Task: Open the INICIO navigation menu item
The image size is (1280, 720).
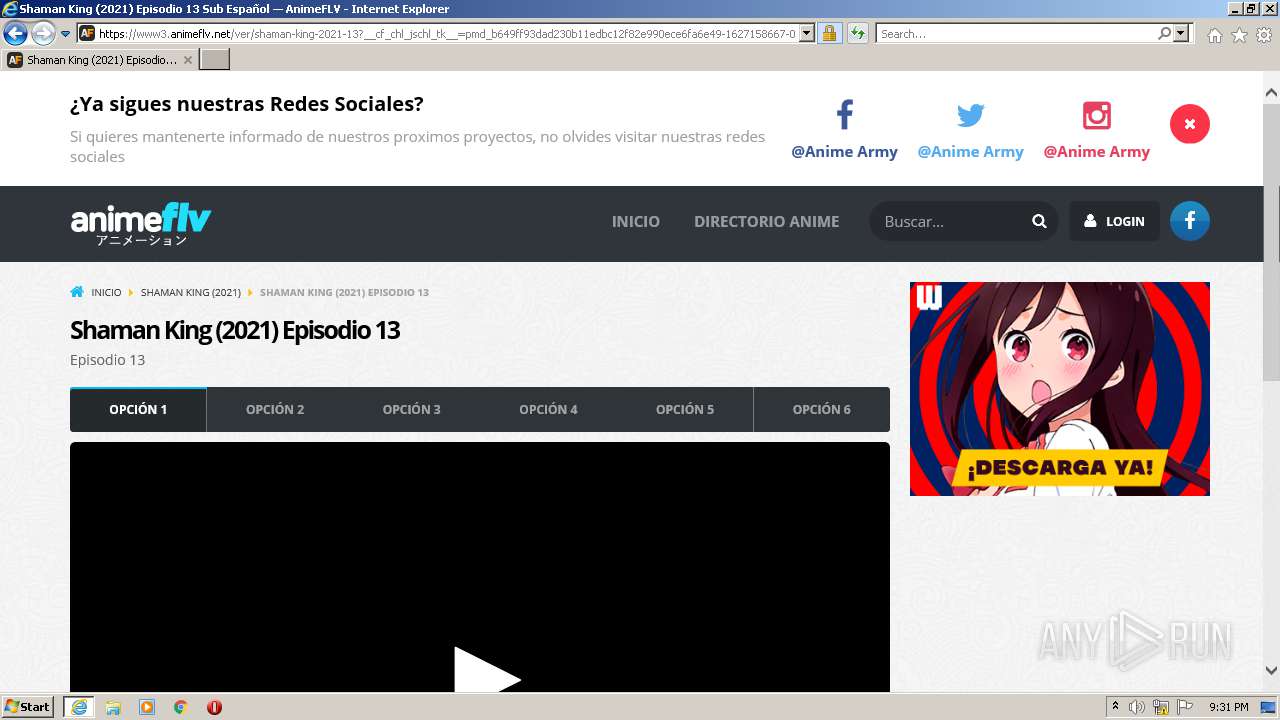Action: (636, 222)
